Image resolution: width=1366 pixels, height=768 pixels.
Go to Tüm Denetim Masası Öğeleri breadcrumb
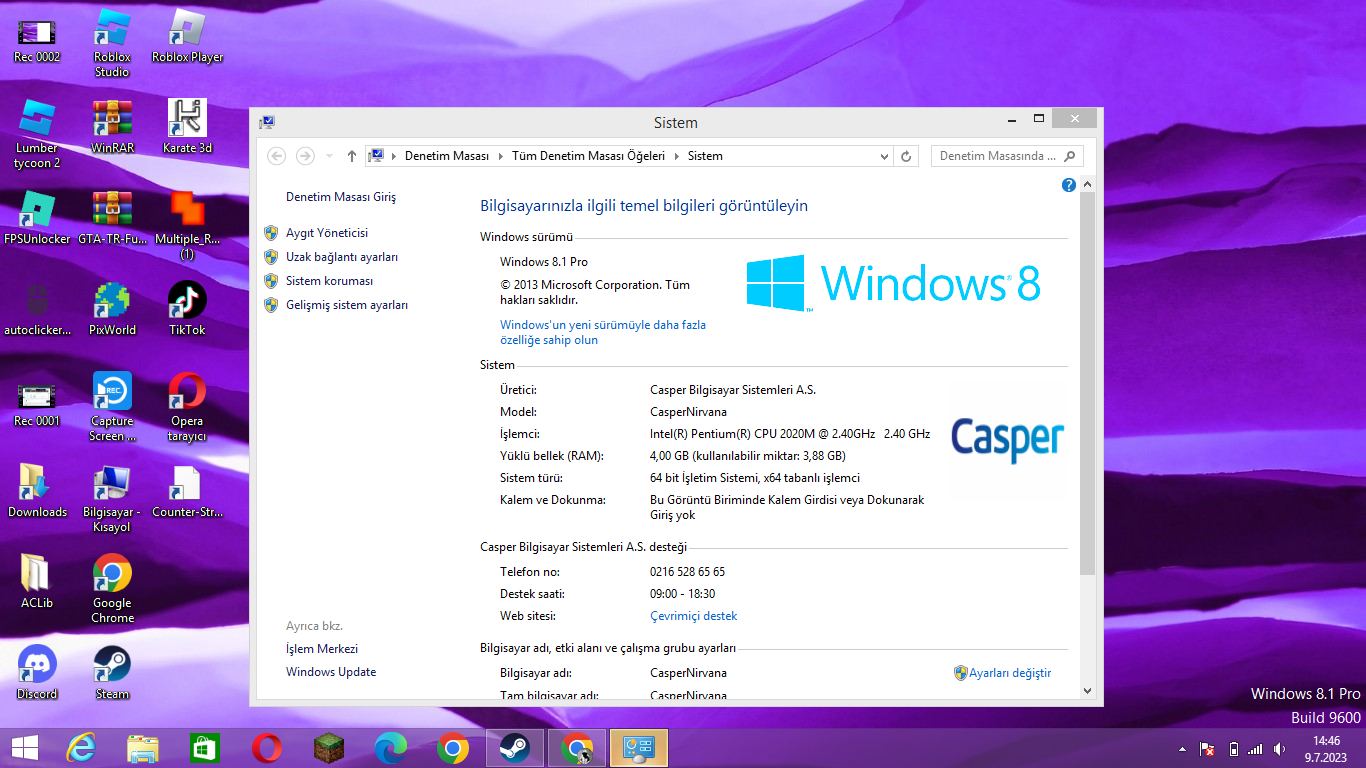click(x=588, y=156)
